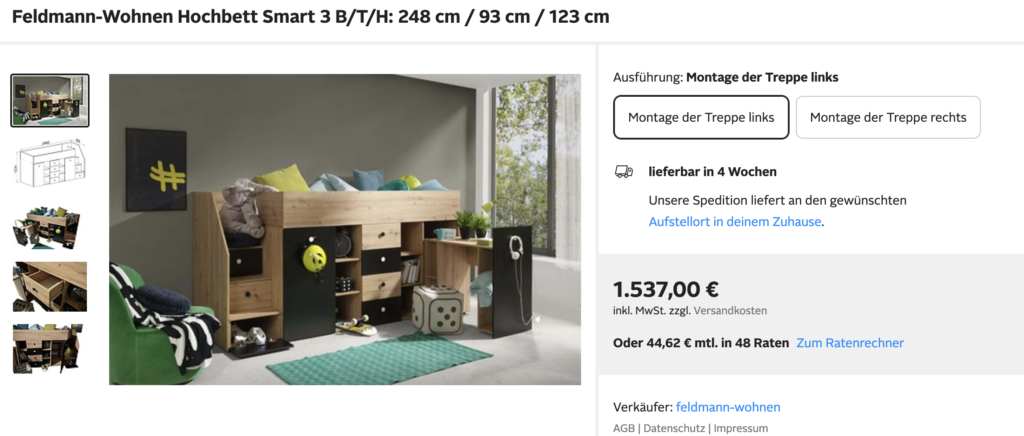Open the Impressum link
The image size is (1024, 436).
(741, 428)
